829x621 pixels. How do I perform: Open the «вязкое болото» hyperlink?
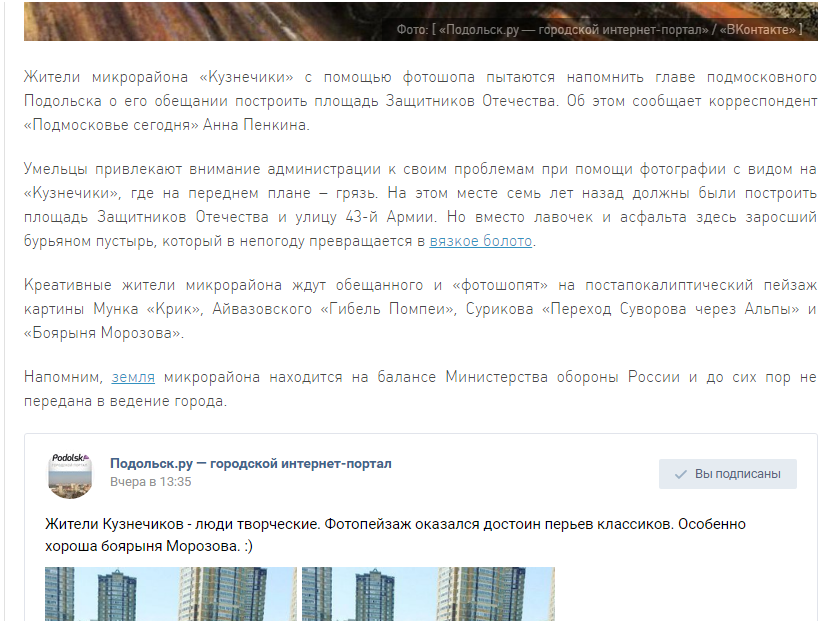pos(481,241)
